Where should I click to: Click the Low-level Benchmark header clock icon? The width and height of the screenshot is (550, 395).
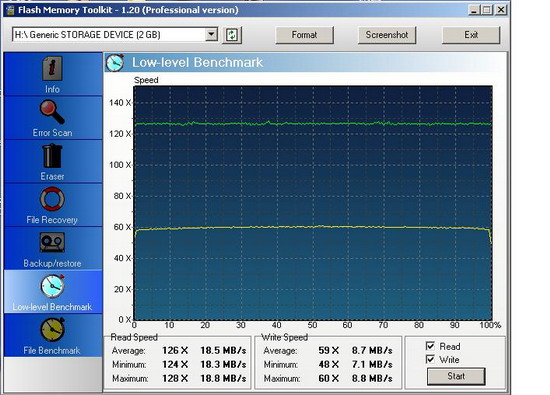[115, 63]
